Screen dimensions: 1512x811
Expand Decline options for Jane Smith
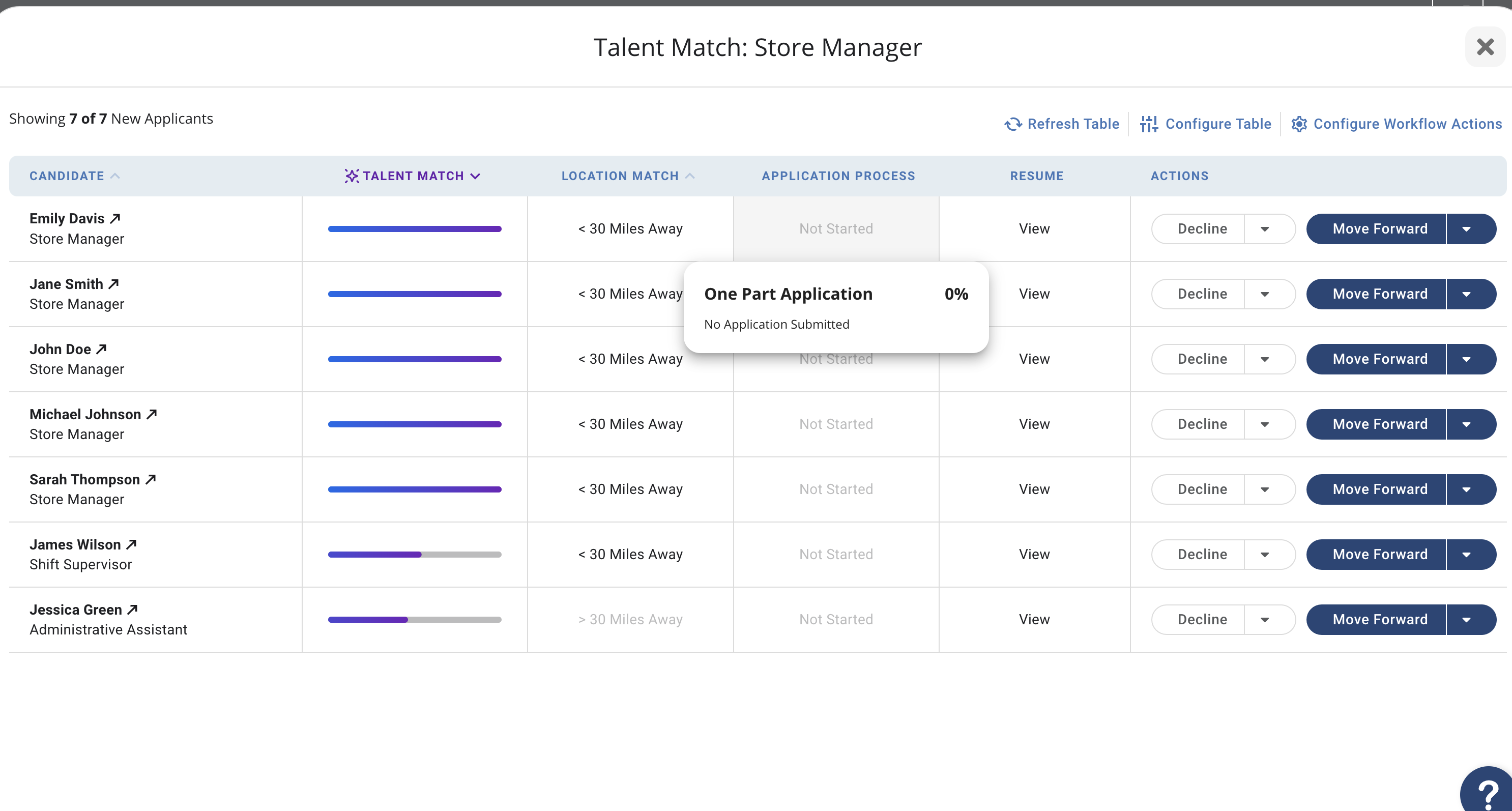point(1265,294)
